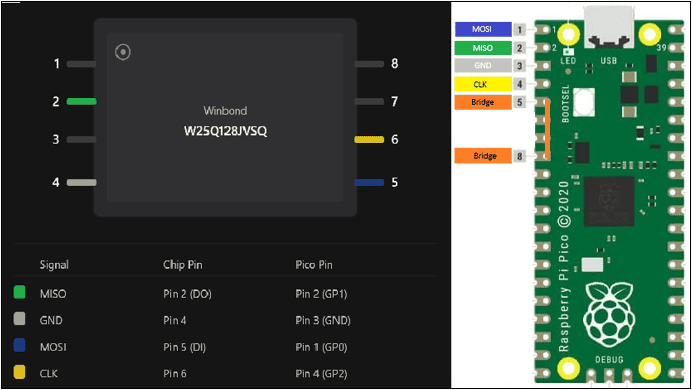
Task: Click chip pin 8 lead
Action: point(369,64)
